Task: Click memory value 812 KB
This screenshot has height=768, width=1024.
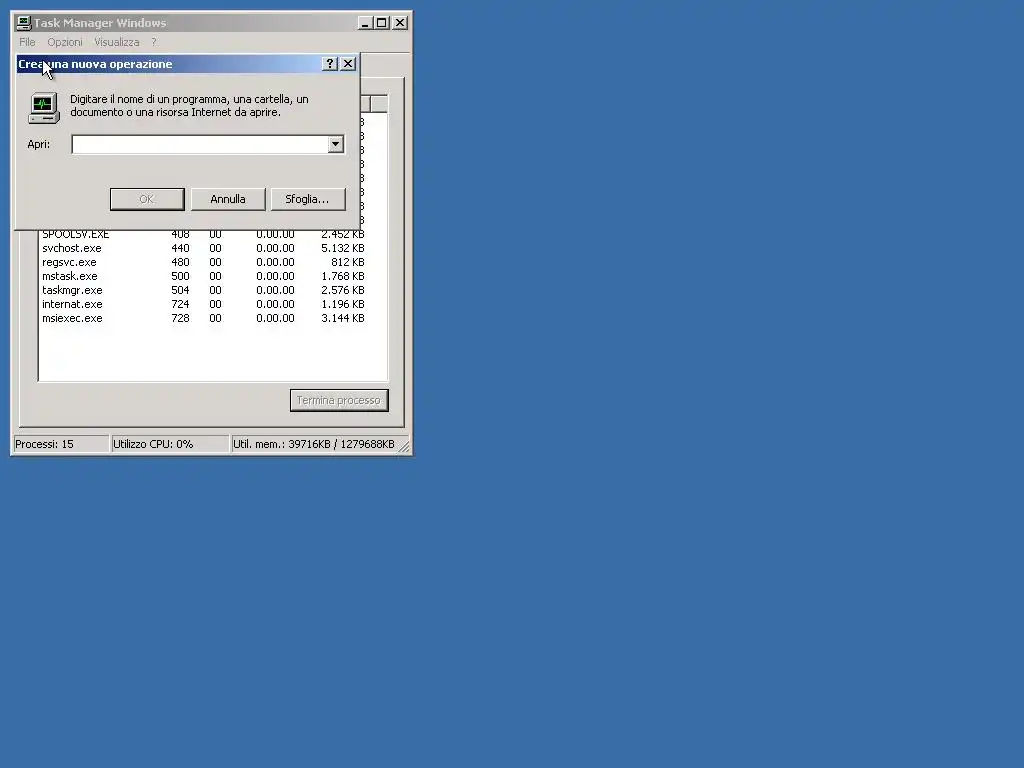Action: coord(347,263)
